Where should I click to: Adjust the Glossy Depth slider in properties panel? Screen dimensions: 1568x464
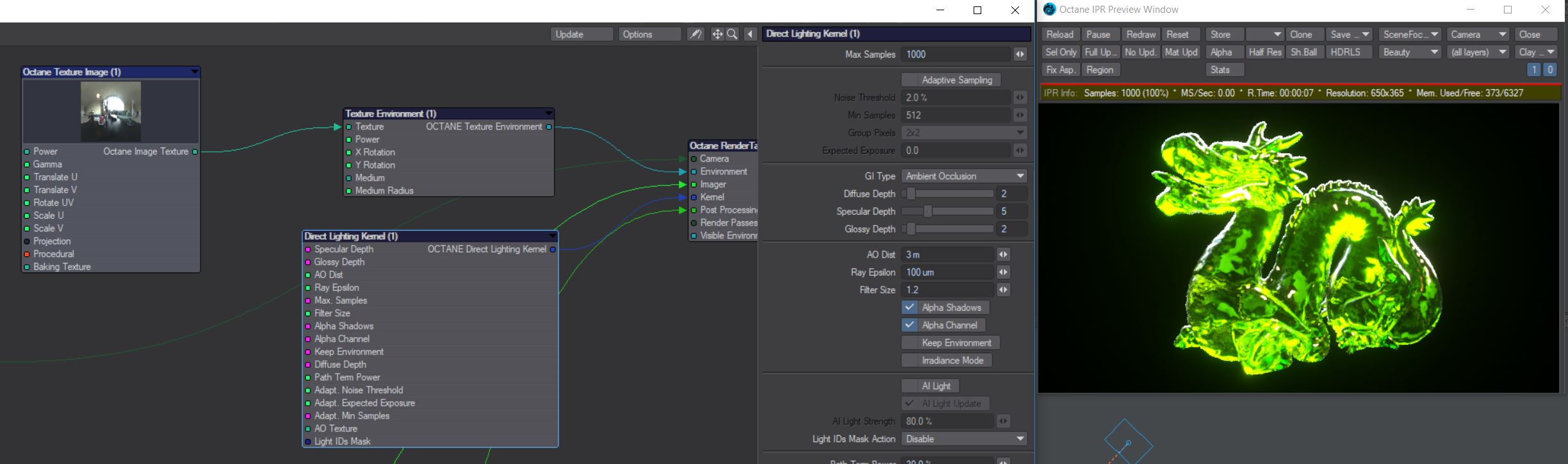pos(947,229)
